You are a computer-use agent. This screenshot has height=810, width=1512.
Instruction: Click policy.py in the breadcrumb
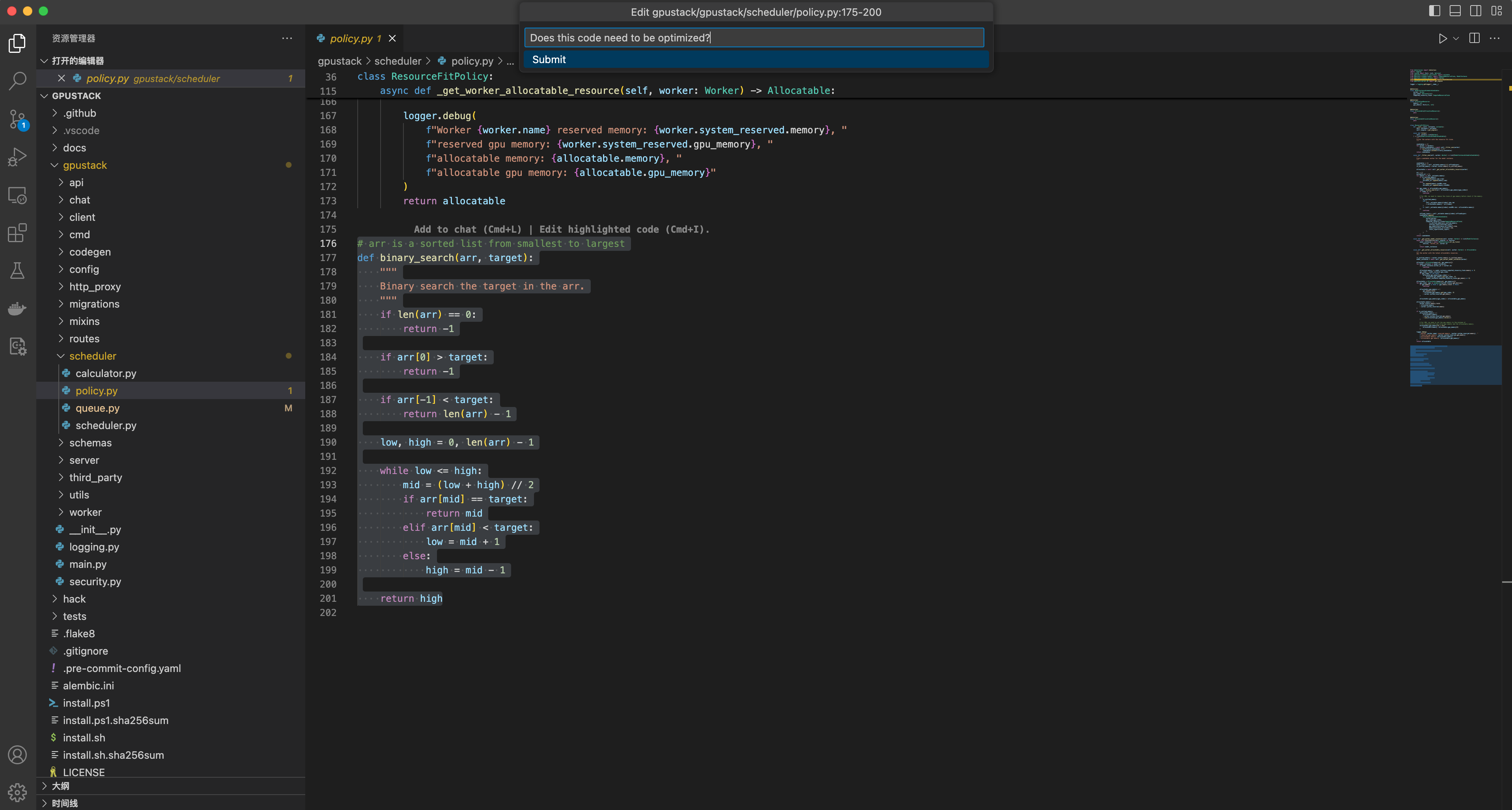pyautogui.click(x=472, y=61)
